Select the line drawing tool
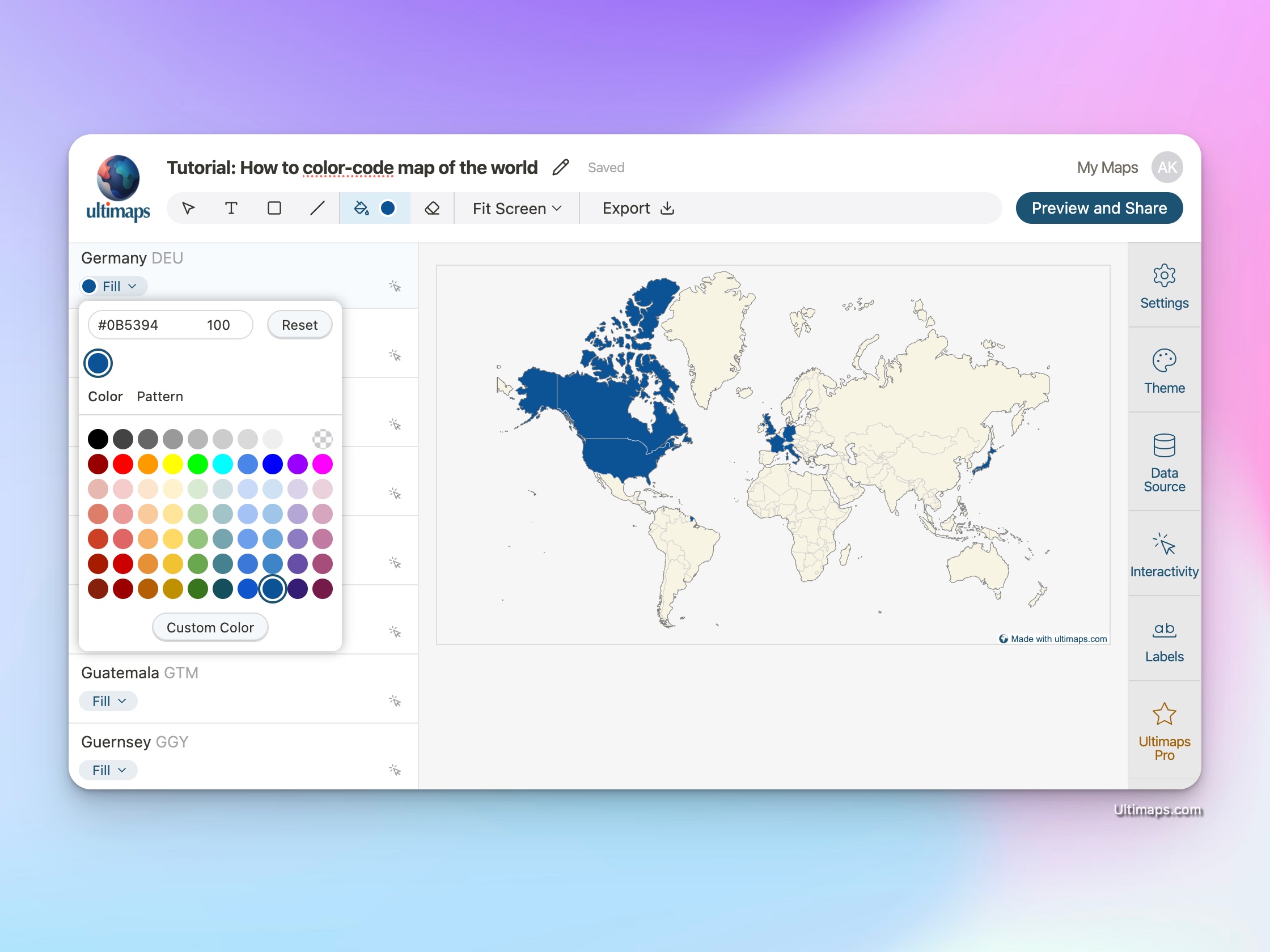The image size is (1270, 952). coord(317,208)
